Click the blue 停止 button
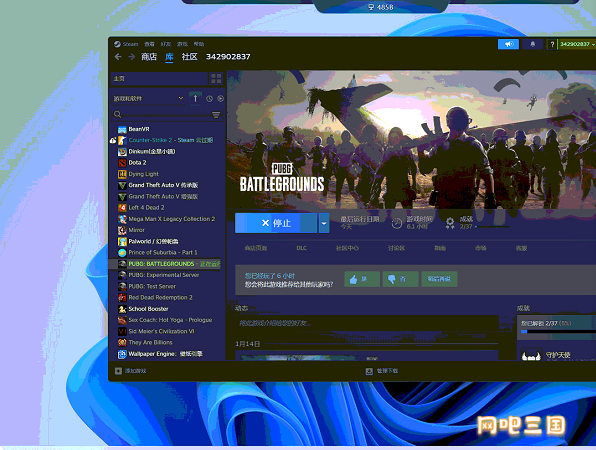The image size is (596, 450). point(276,223)
